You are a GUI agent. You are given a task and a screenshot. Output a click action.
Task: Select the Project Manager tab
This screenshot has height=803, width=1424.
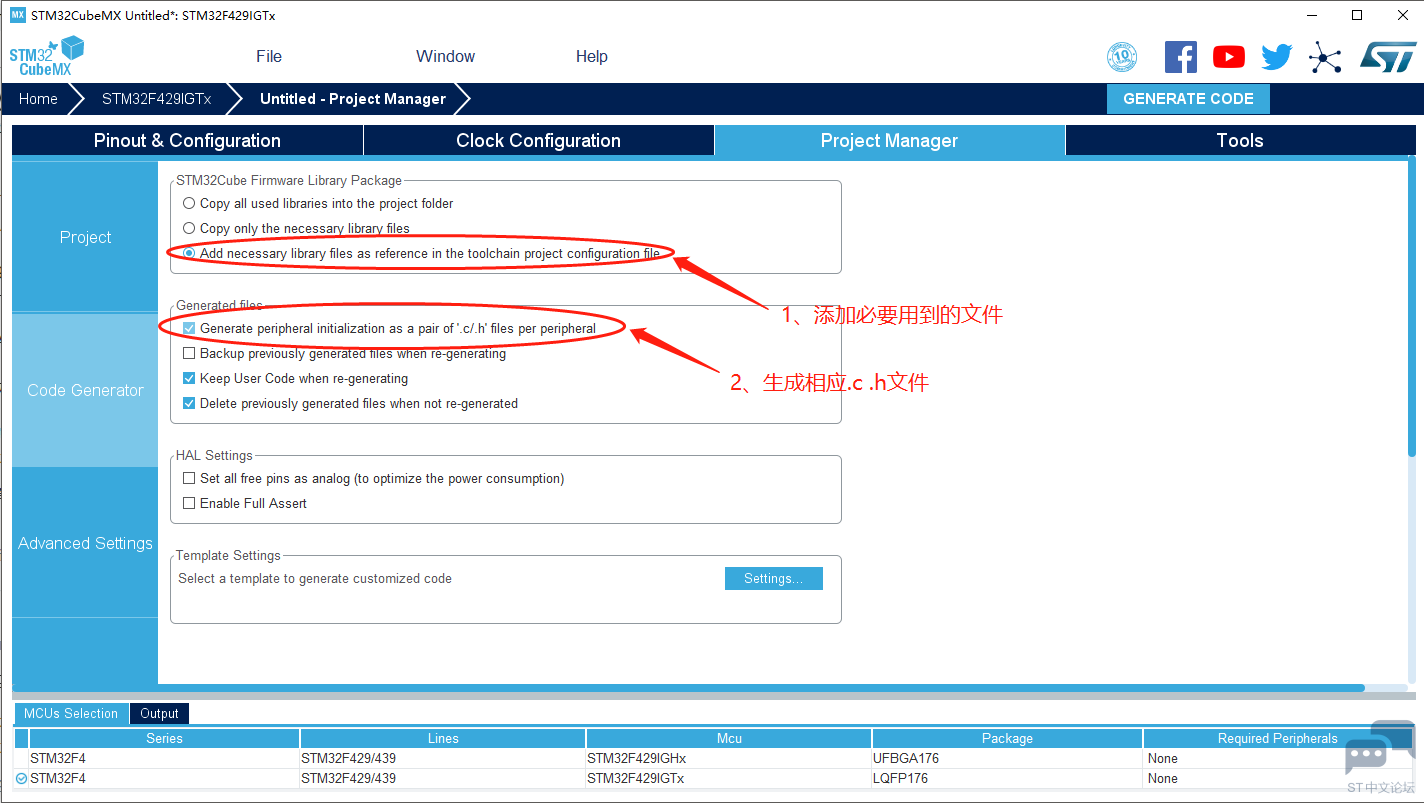tap(889, 140)
